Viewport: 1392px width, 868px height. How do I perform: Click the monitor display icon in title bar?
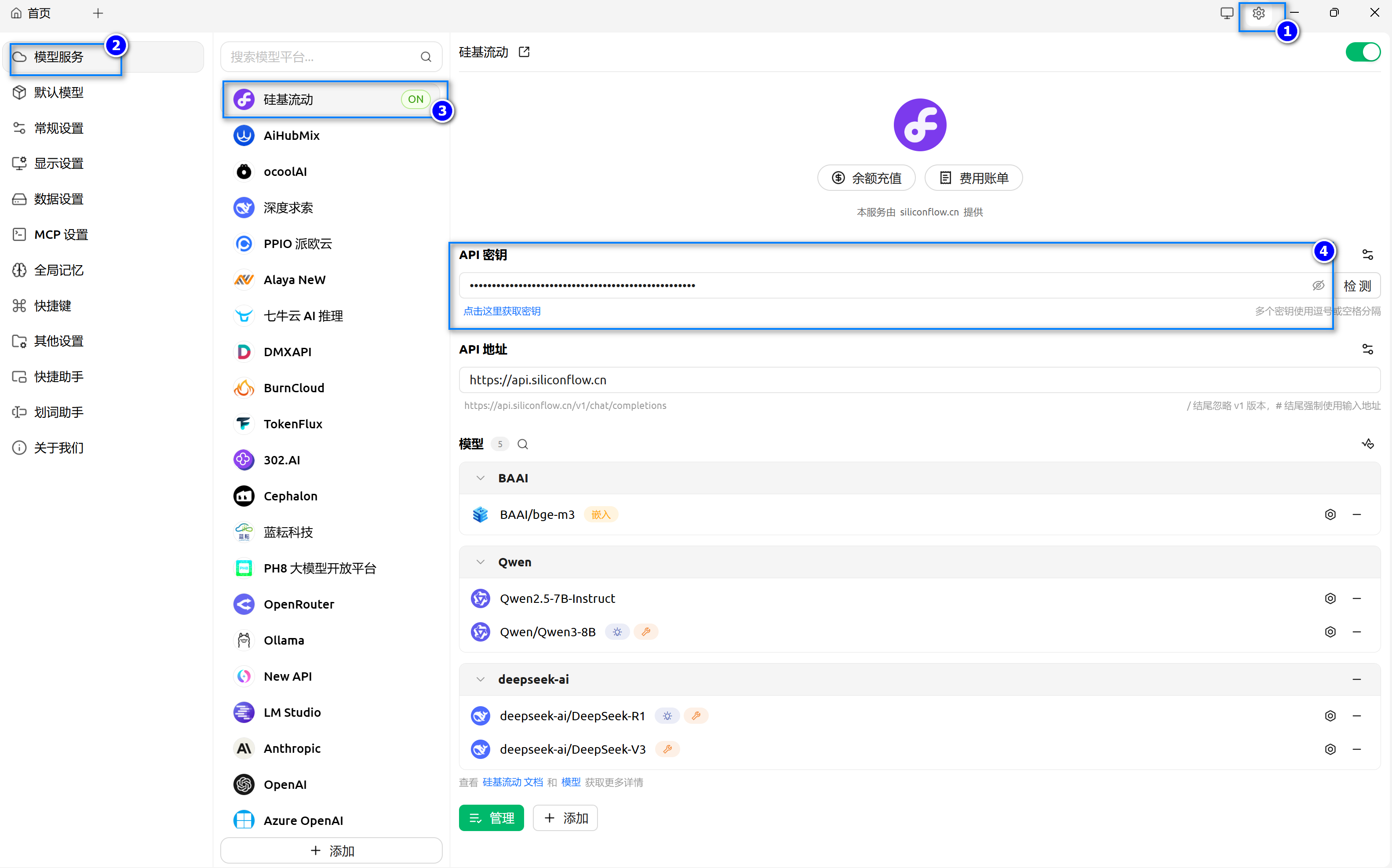1227,13
